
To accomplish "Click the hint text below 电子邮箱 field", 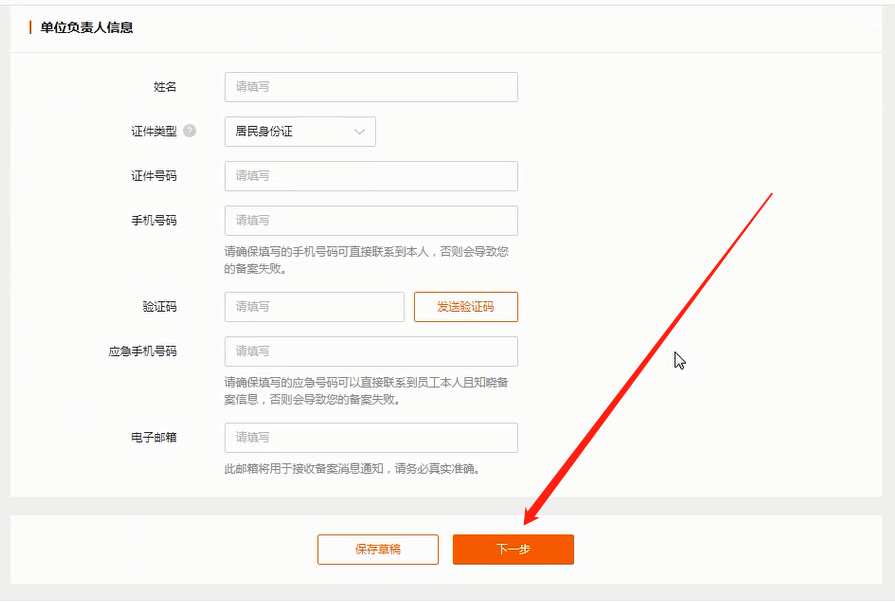I will 351,468.
